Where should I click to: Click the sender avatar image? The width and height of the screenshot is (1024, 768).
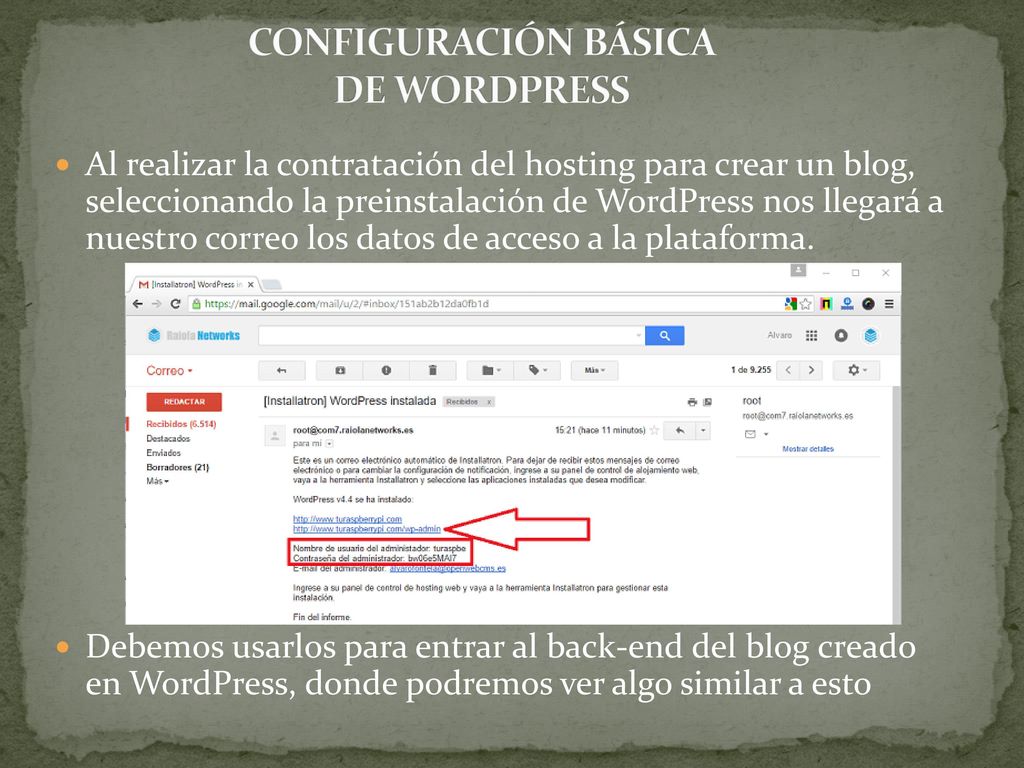(275, 436)
